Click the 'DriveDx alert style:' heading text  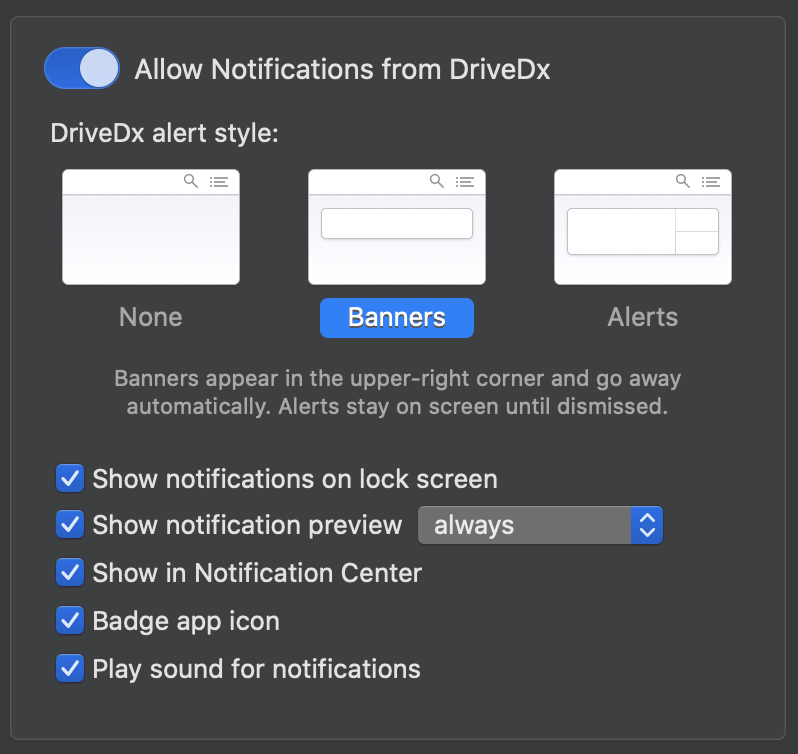click(x=164, y=133)
